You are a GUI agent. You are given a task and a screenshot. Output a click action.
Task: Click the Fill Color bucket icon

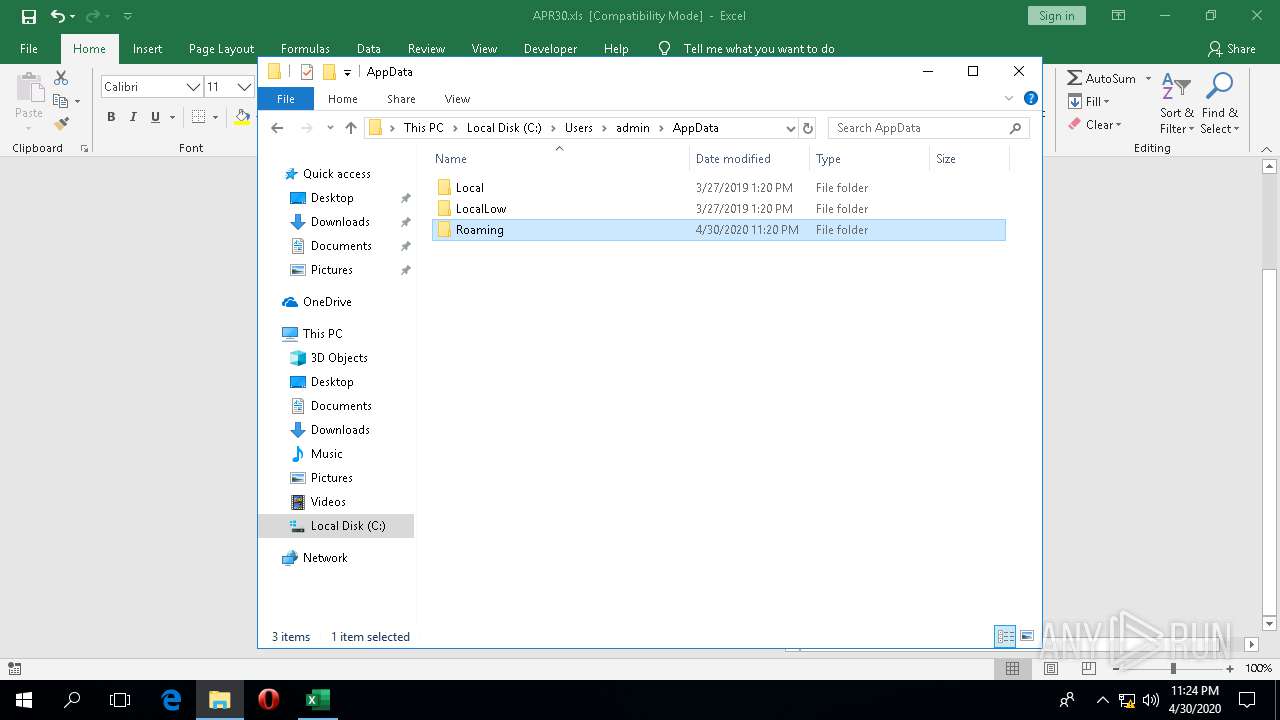242,117
